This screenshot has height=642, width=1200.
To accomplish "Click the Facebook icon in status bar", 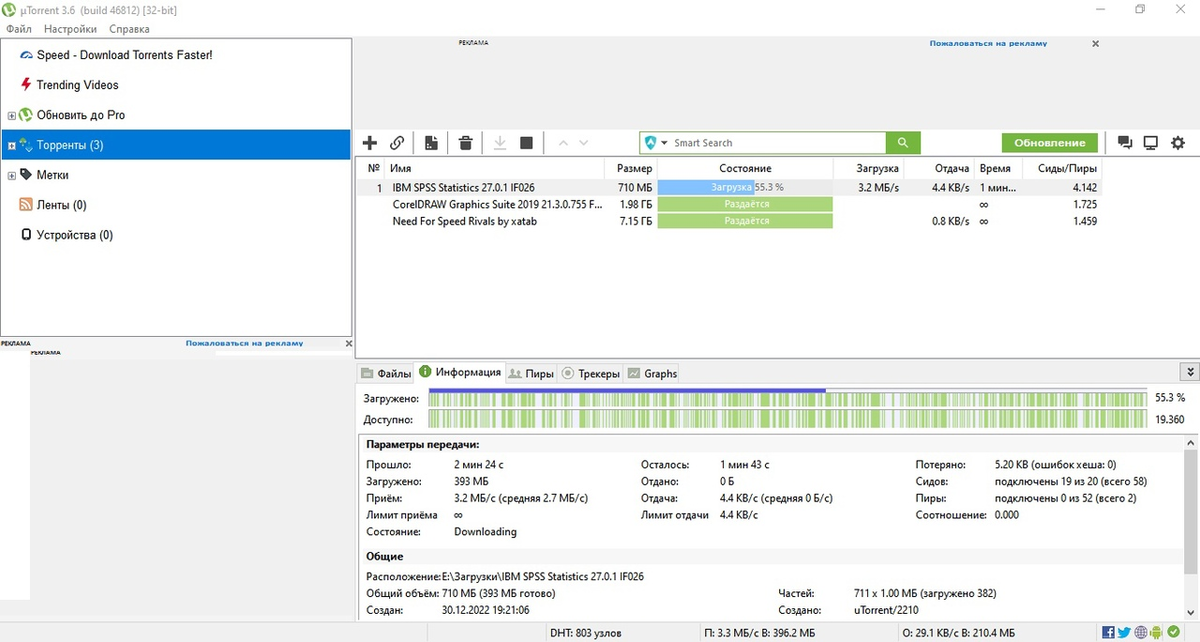I will (1108, 632).
